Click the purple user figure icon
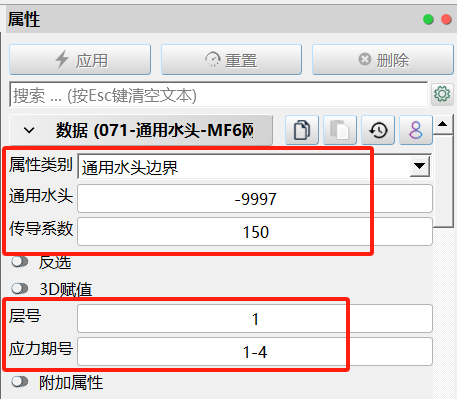This screenshot has width=457, height=399. pos(416,130)
